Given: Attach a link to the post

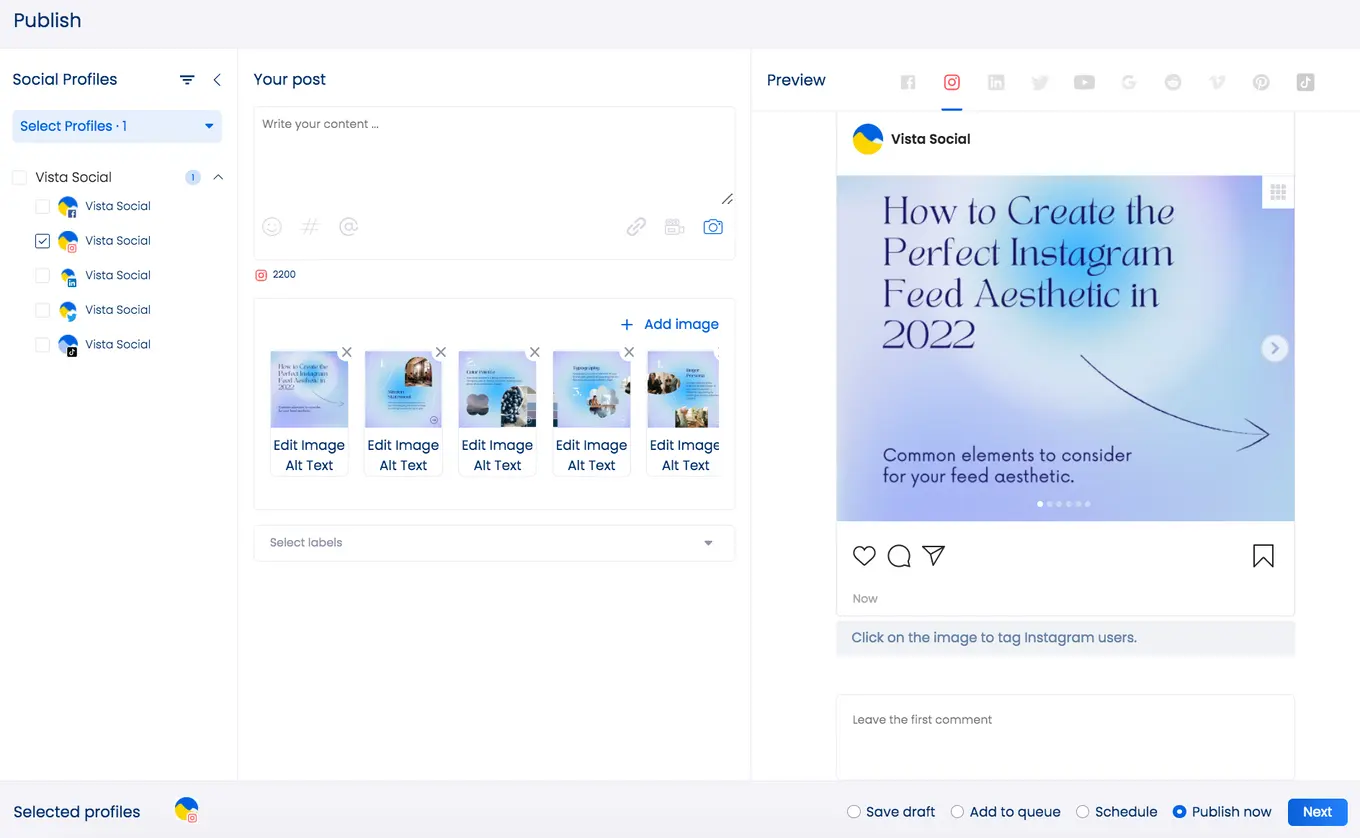Looking at the screenshot, I should (x=636, y=226).
